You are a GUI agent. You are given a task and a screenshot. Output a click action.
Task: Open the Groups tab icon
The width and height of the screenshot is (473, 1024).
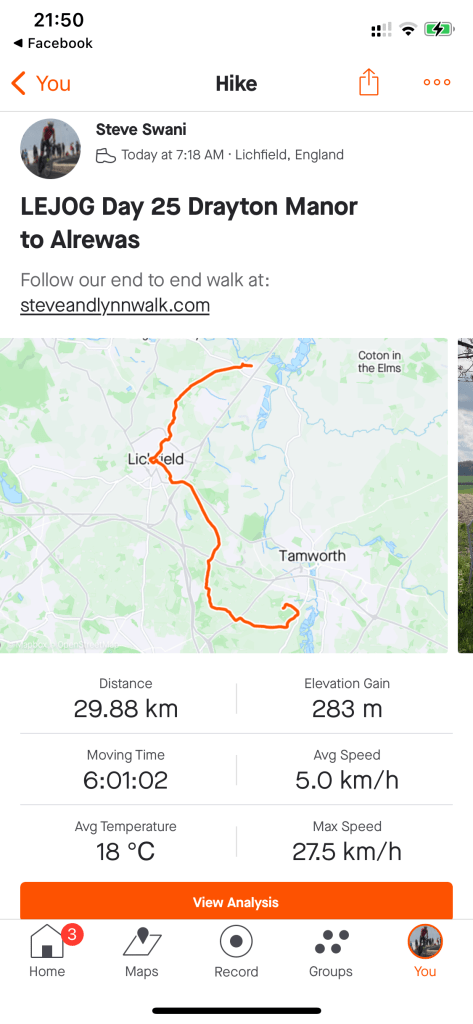pyautogui.click(x=331, y=942)
